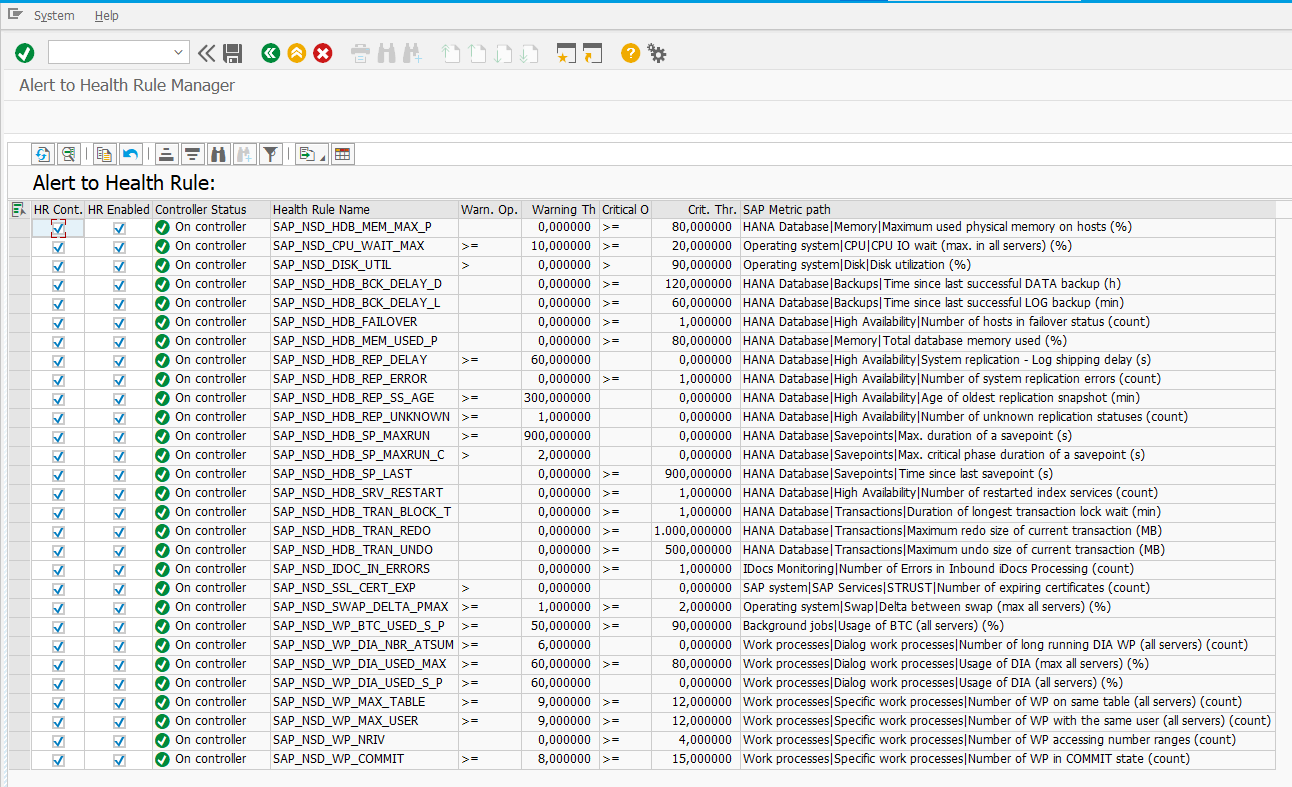Click the Health Rule Name column header
The height and width of the screenshot is (787, 1292).
(365, 209)
